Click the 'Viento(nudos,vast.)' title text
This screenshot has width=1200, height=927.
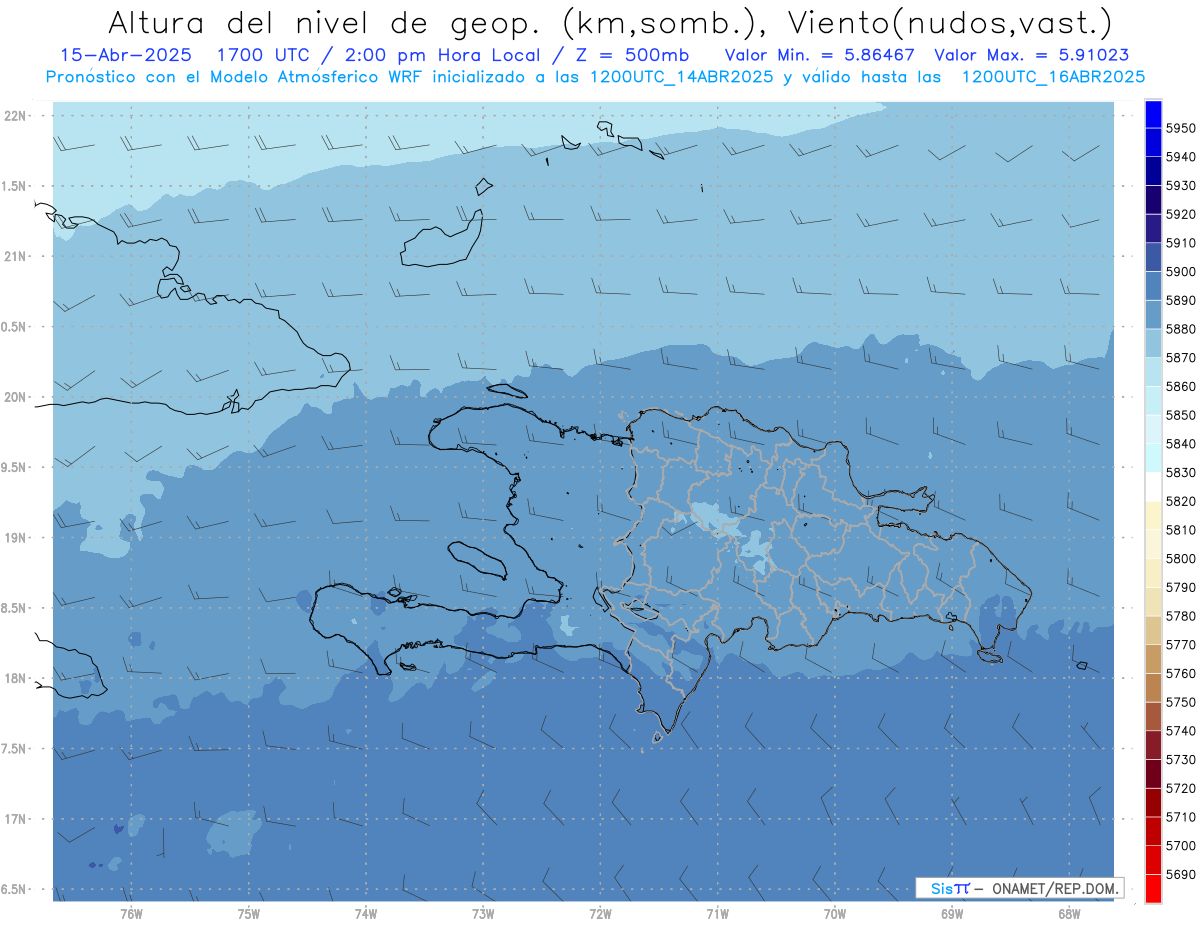tap(950, 22)
